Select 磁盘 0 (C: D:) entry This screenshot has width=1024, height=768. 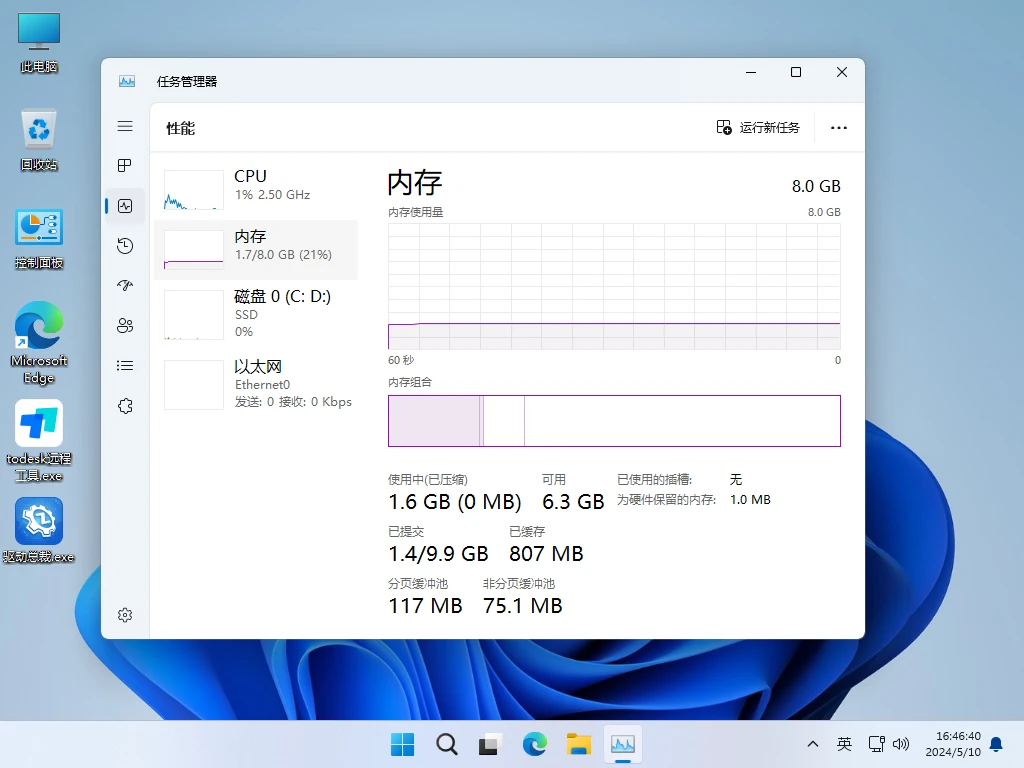pyautogui.click(x=256, y=314)
